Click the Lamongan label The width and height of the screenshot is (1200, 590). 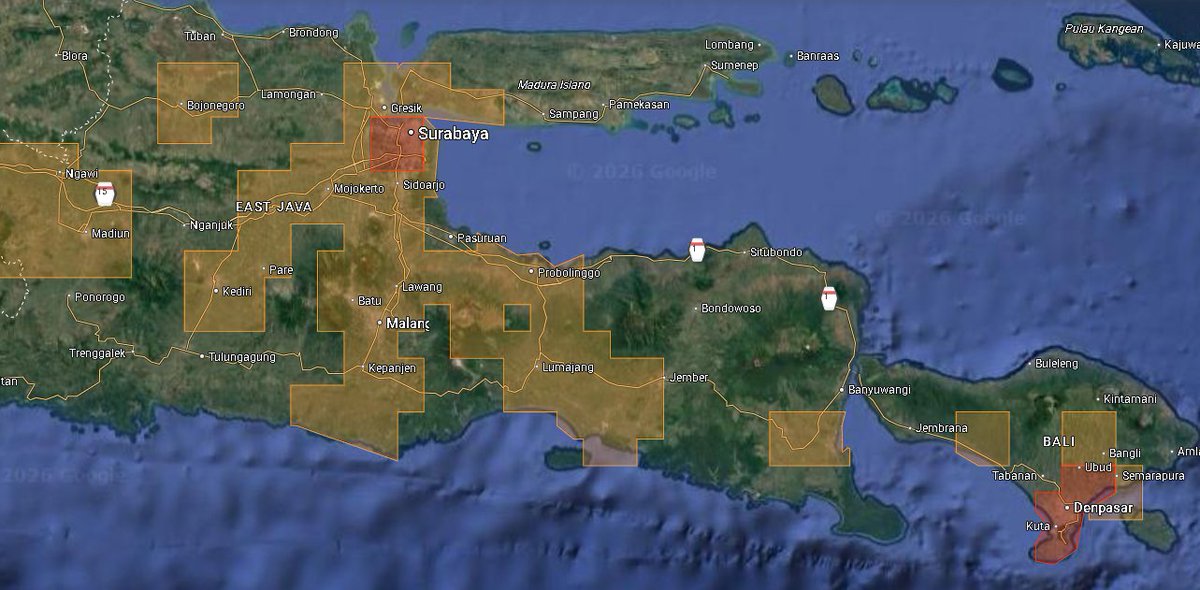(x=288, y=94)
